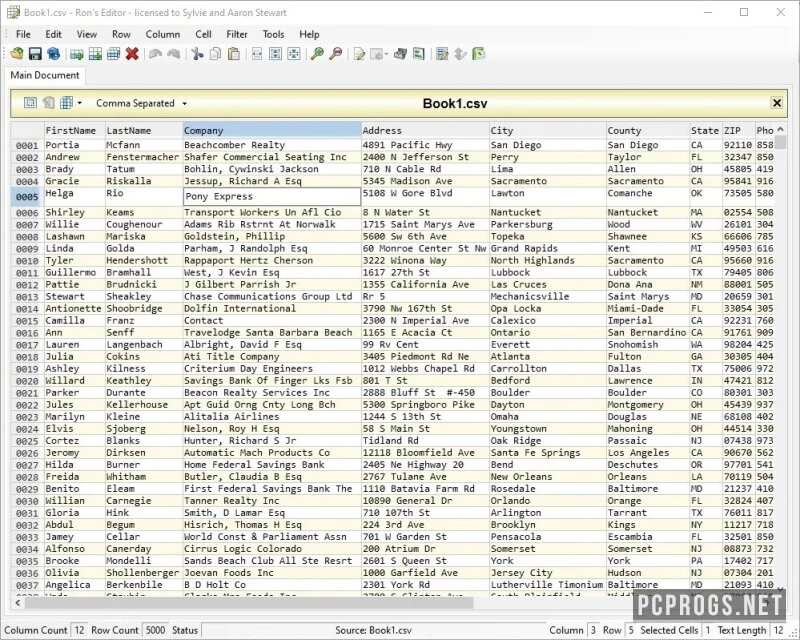800x640 pixels.
Task: Open the grid view dropdown in Book1.csv bar
Action: coord(80,103)
